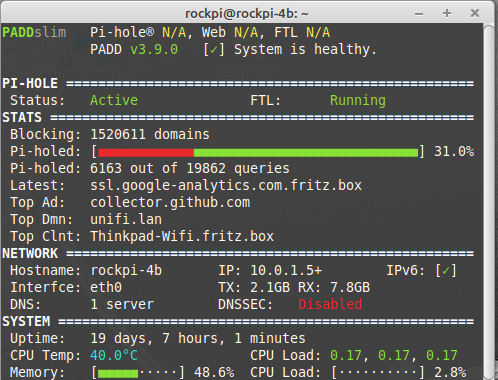Screen dimensions: 498x380
Task: Click the IPv6 checkmark indicator
Action: click(x=446, y=270)
